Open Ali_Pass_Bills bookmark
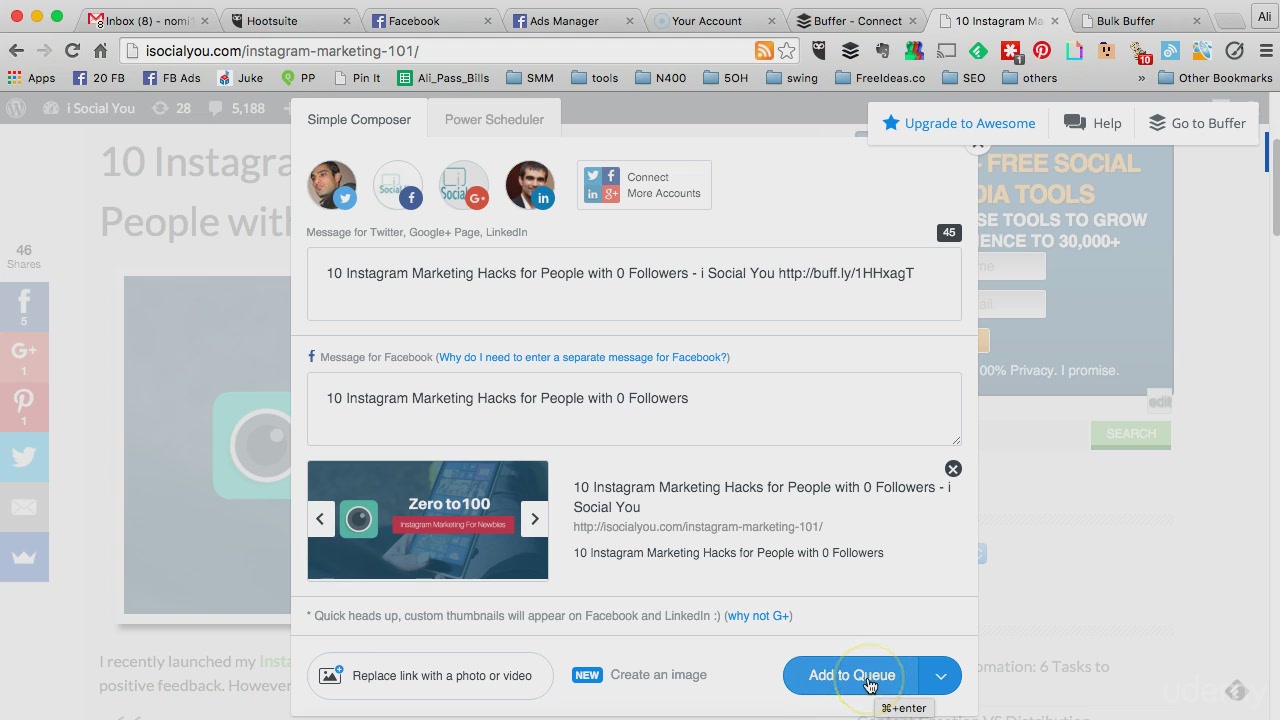This screenshot has width=1280, height=720. 443,78
